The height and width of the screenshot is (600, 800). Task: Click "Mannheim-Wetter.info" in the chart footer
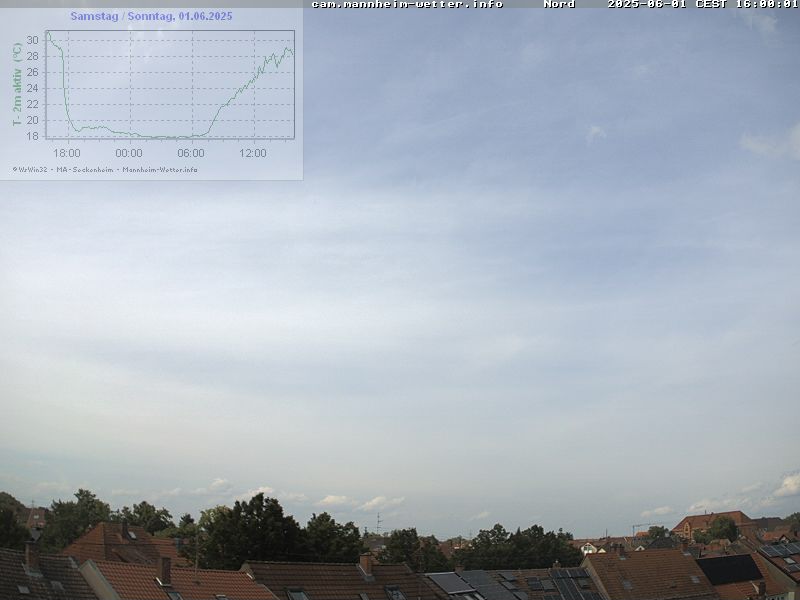click(160, 169)
